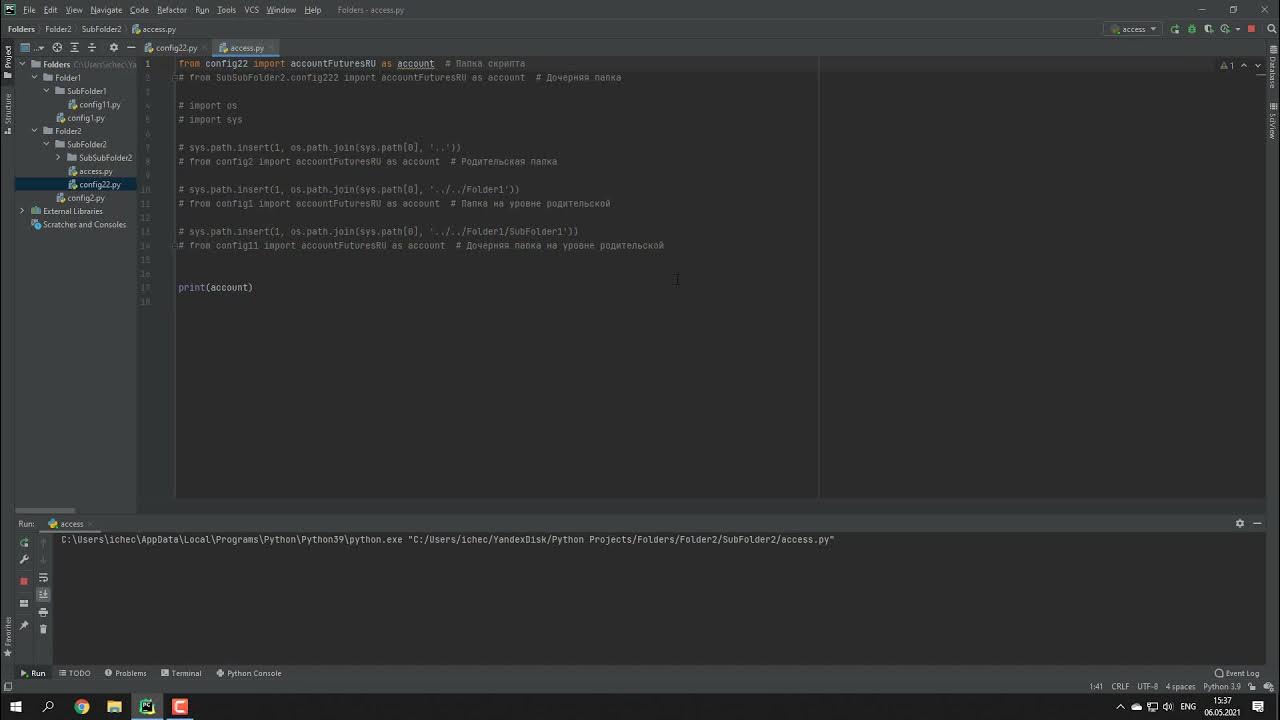Click UTF-8 encoding in status bar
1280x720 pixels.
click(x=1147, y=686)
